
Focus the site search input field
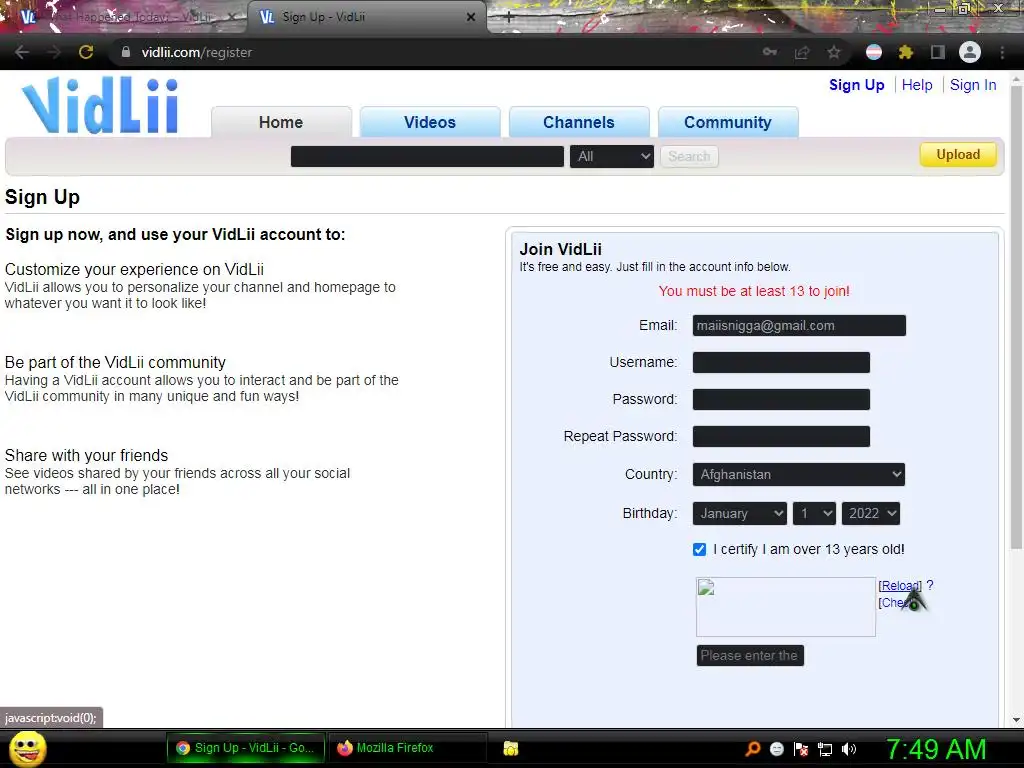(427, 157)
